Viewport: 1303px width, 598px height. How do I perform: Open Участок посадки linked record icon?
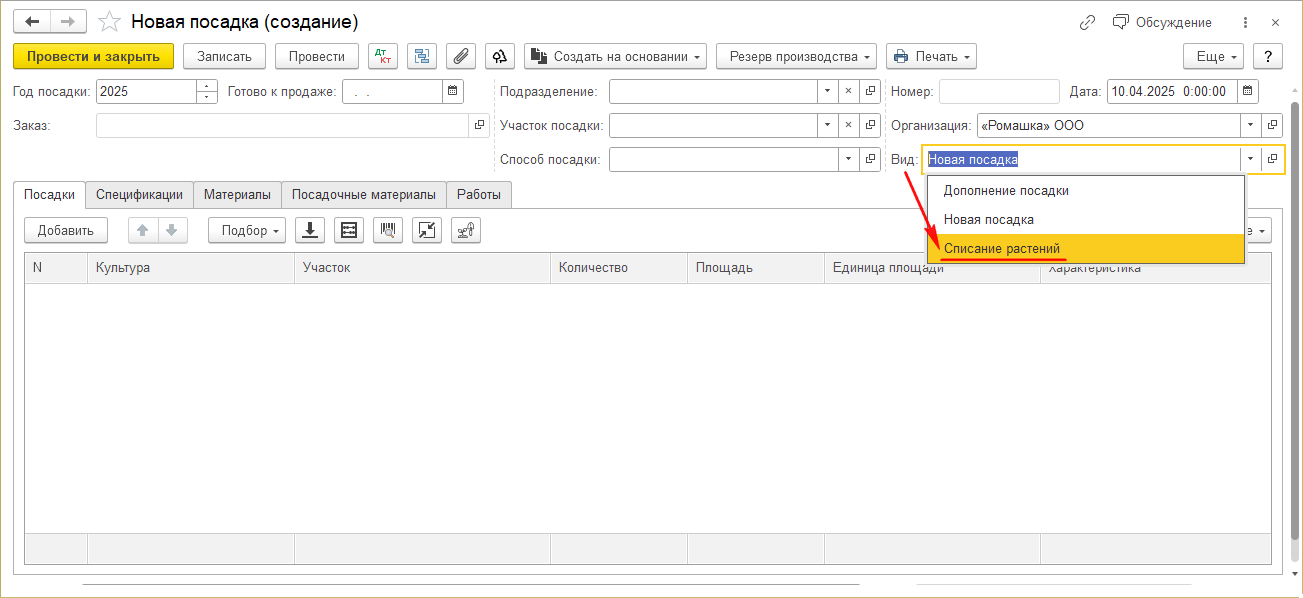pos(870,125)
